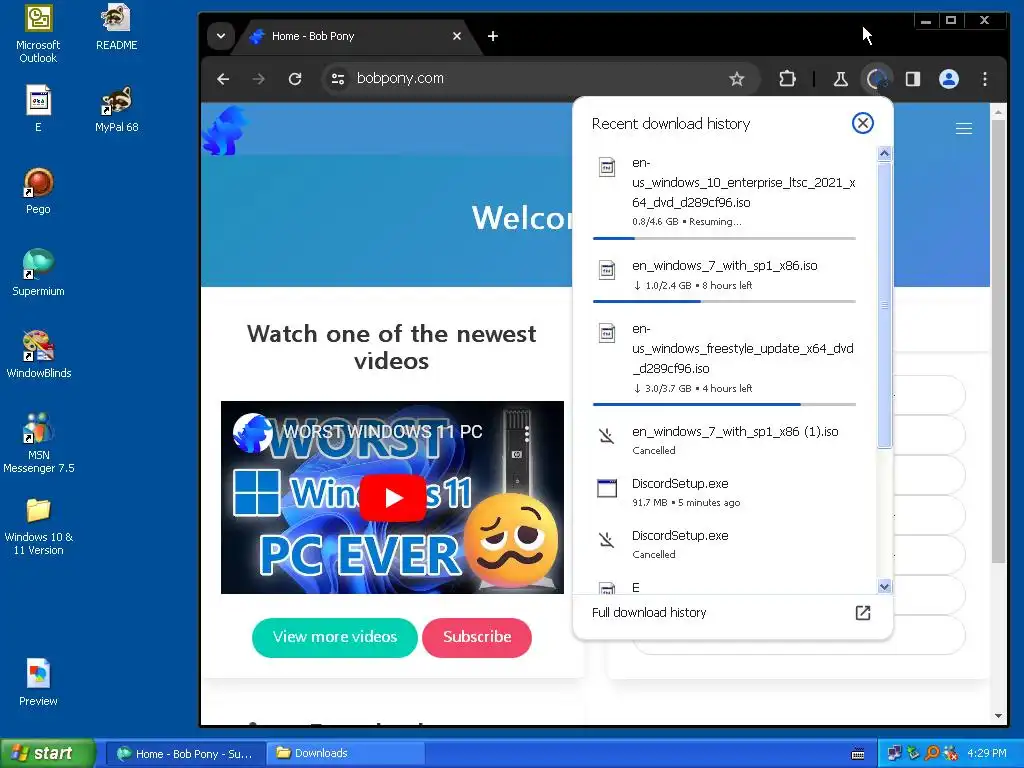Switch to Downloads taskbar window
Viewport: 1024px width, 768px height.
pyautogui.click(x=345, y=754)
